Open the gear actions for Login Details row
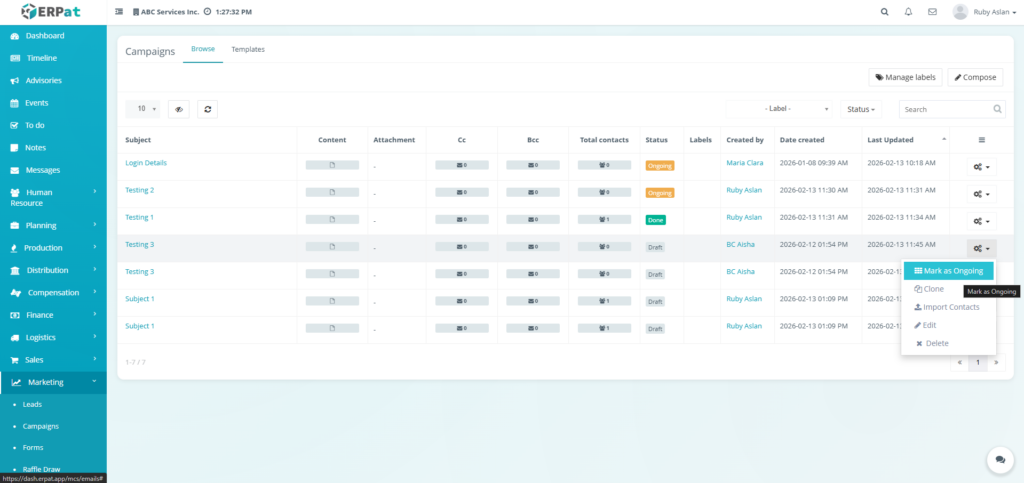 pyautogui.click(x=981, y=167)
